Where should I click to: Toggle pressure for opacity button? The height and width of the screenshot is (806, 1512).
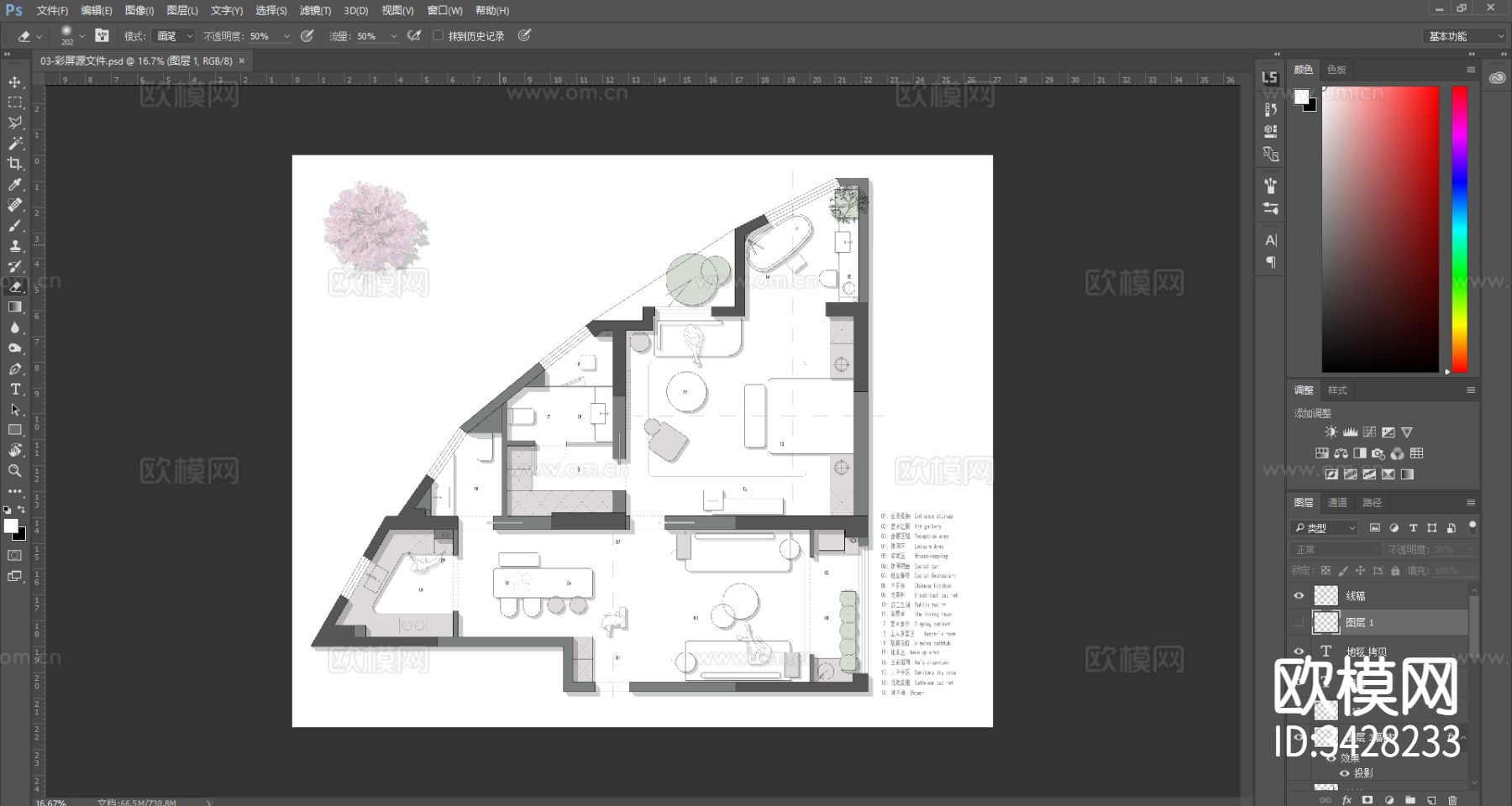(307, 36)
